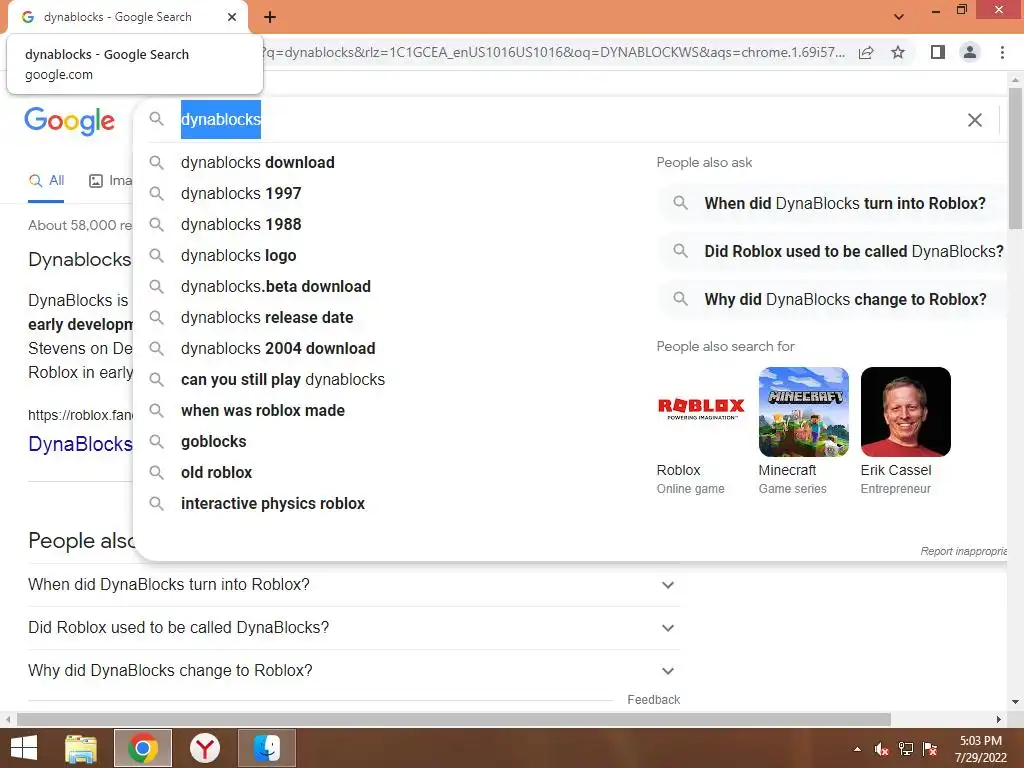Switch to the Images results tab
Image resolution: width=1024 pixels, height=768 pixels.
tap(110, 181)
